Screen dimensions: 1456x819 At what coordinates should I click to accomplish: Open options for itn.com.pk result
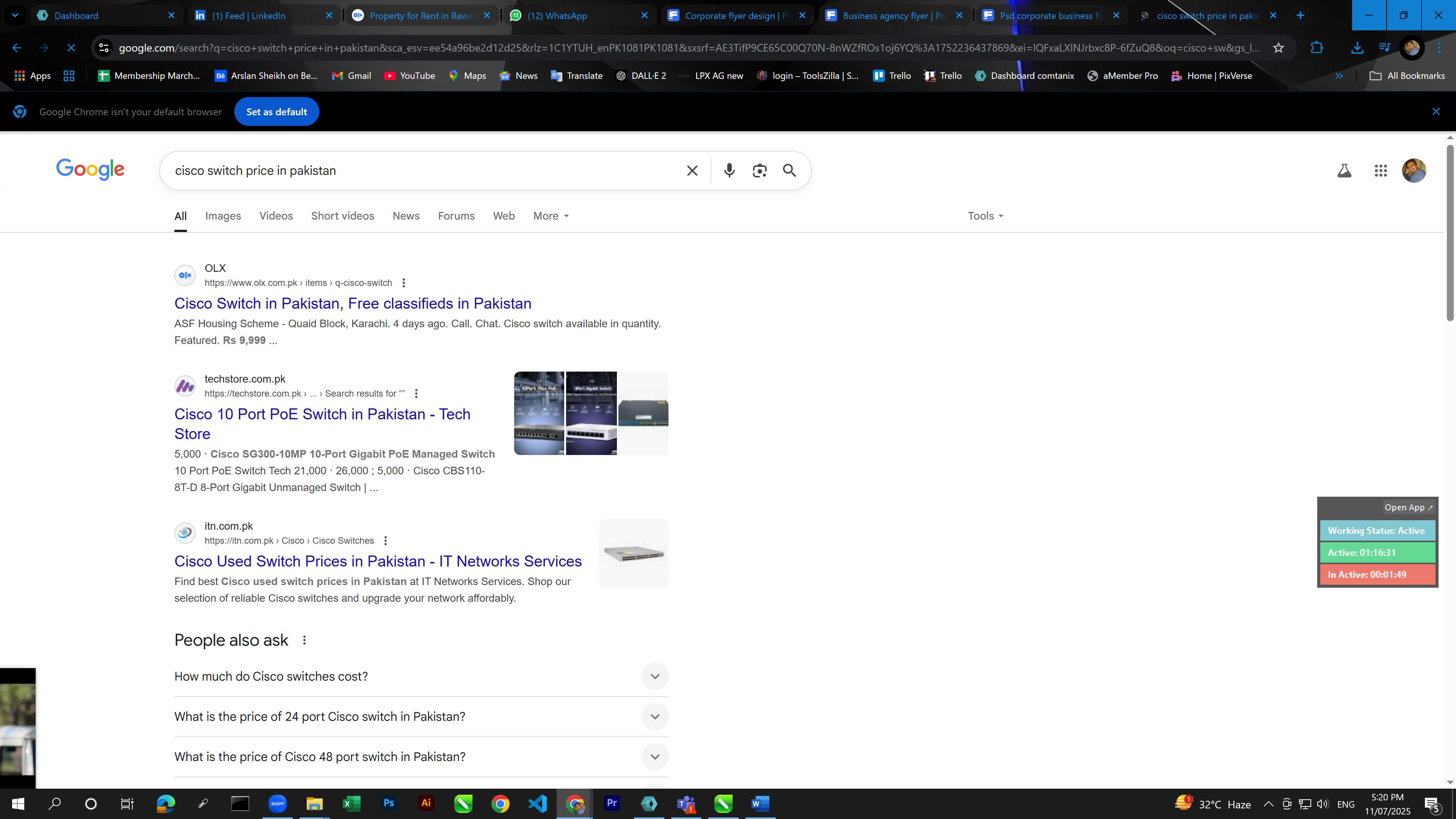coord(386,540)
